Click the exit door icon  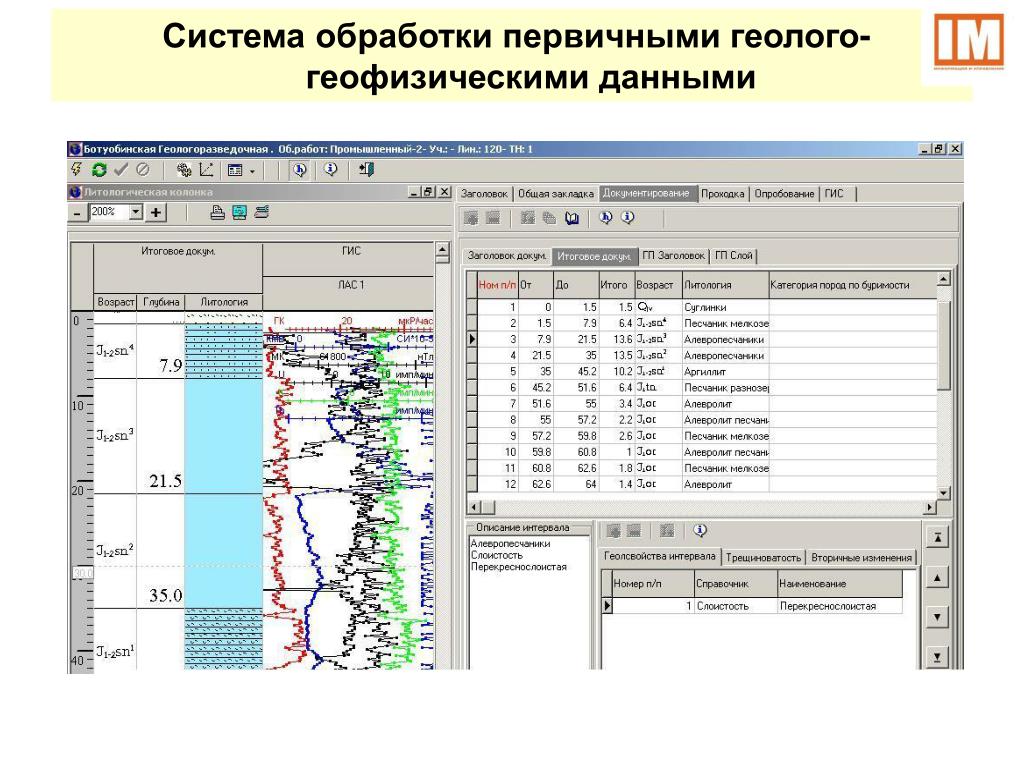click(366, 170)
